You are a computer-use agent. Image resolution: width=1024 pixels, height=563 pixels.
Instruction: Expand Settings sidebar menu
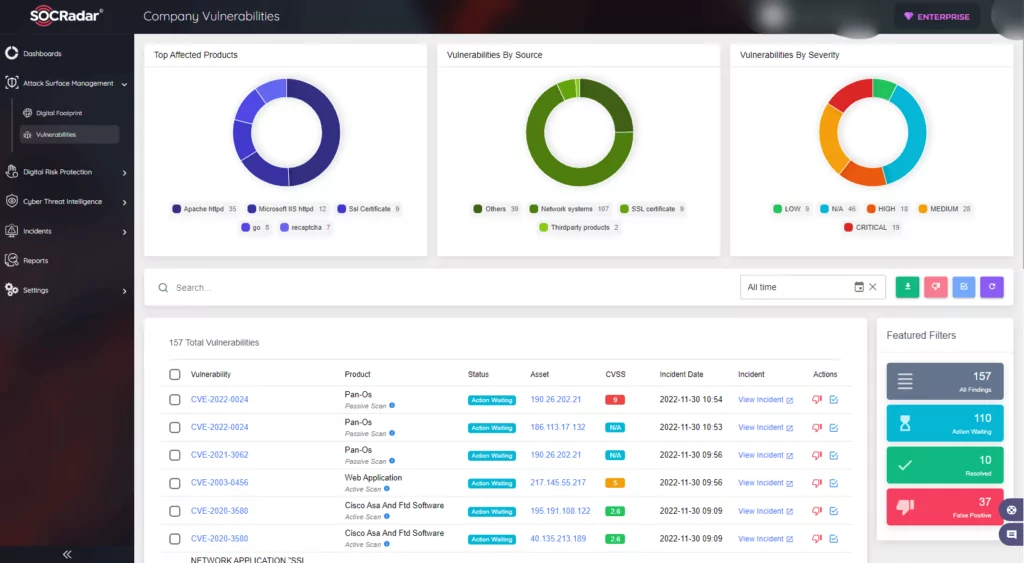(x=66, y=290)
